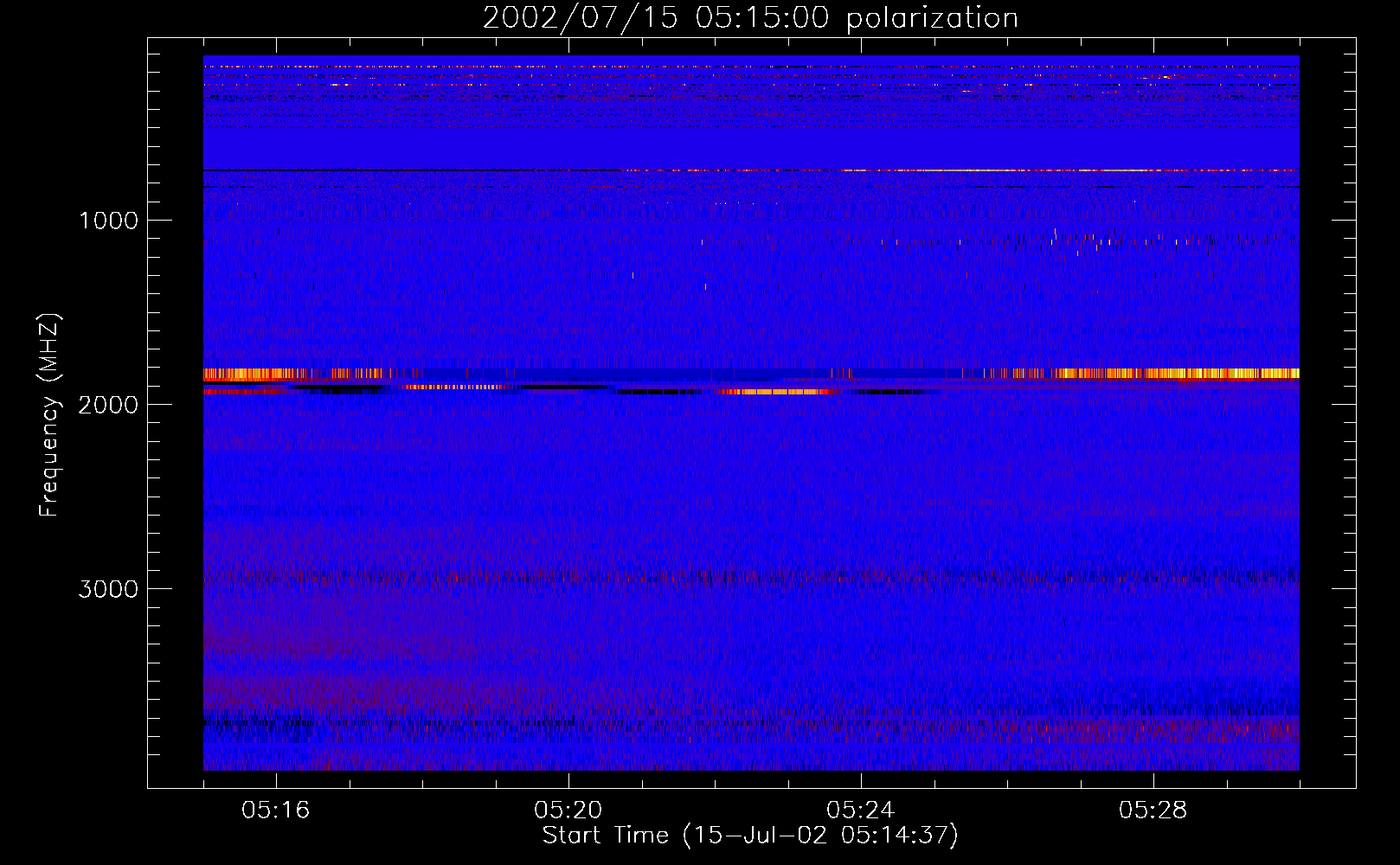Click the 'Frequency (MHZ)' axis title
1400x865 pixels.
pyautogui.click(x=49, y=415)
